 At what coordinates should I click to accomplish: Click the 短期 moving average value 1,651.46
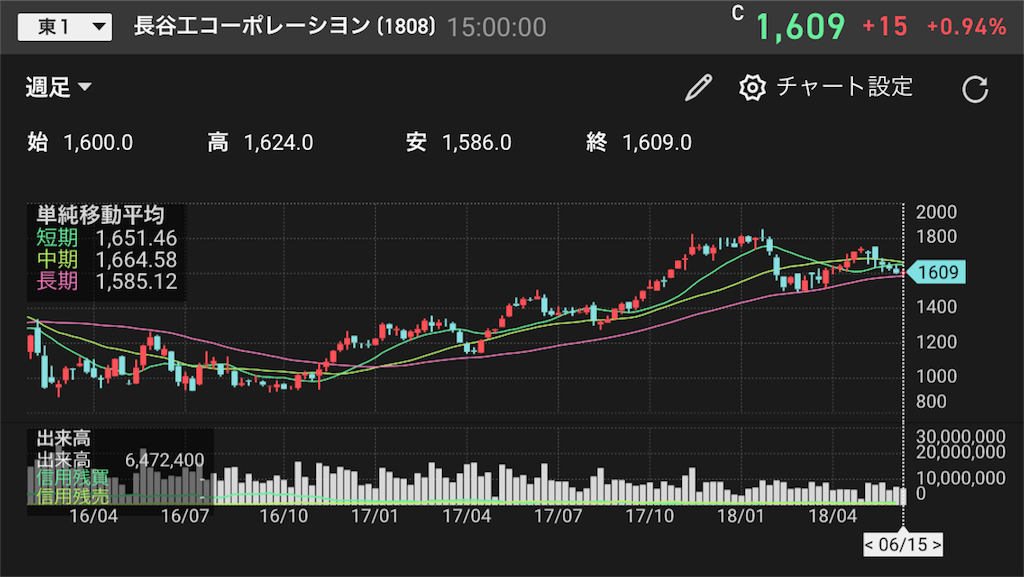[136, 238]
